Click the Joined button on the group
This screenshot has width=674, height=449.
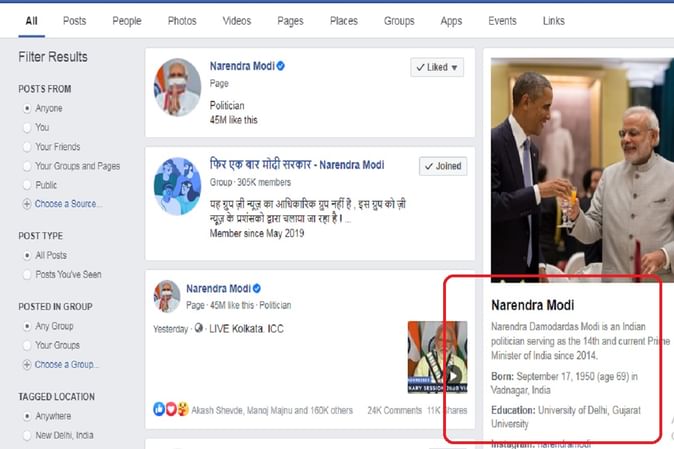443,167
